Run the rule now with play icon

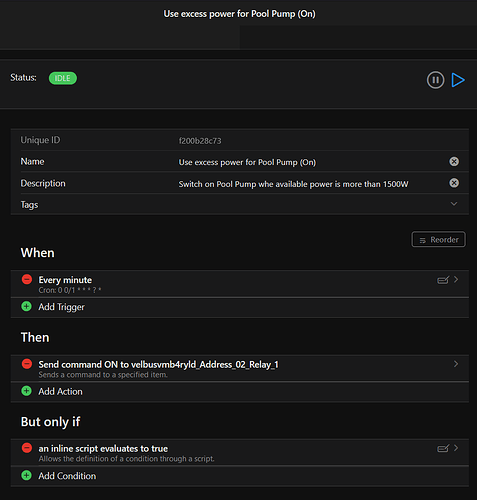pyautogui.click(x=458, y=80)
